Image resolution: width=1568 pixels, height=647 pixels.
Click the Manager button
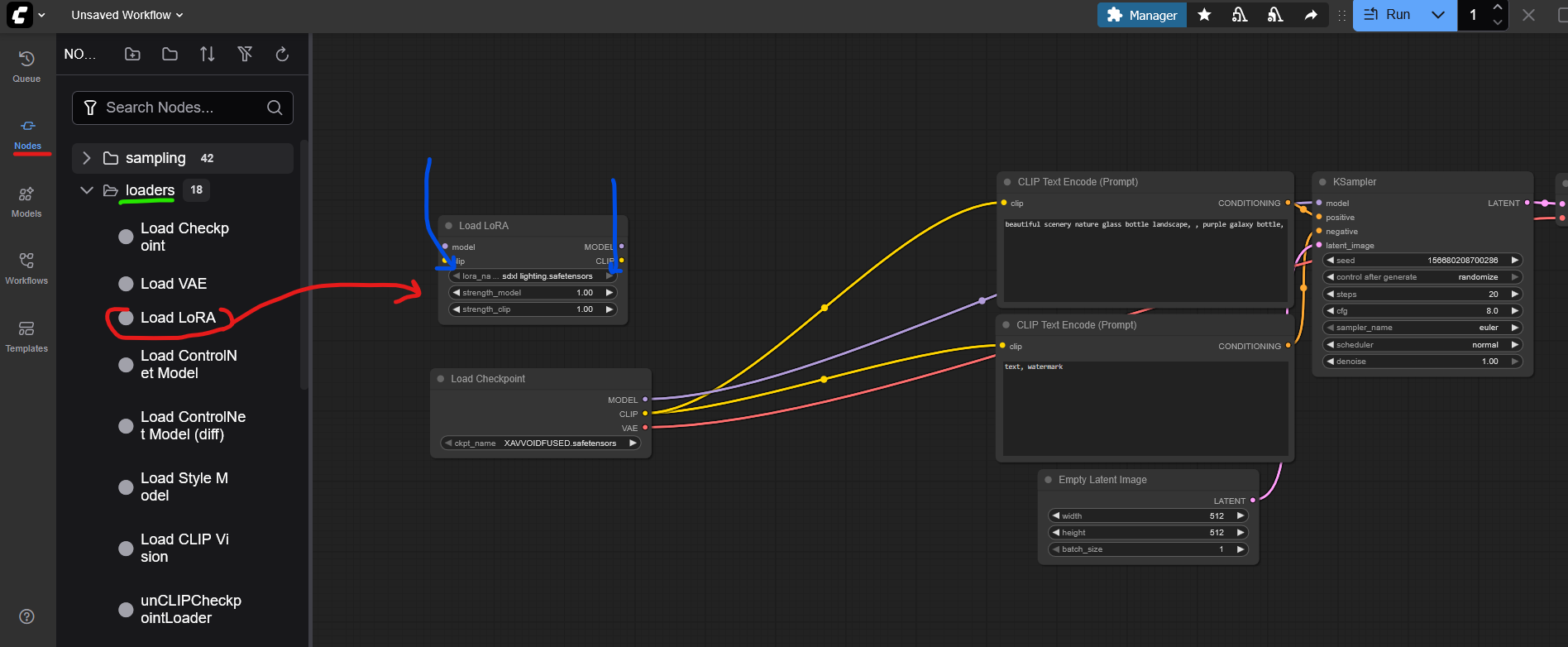point(1142,15)
